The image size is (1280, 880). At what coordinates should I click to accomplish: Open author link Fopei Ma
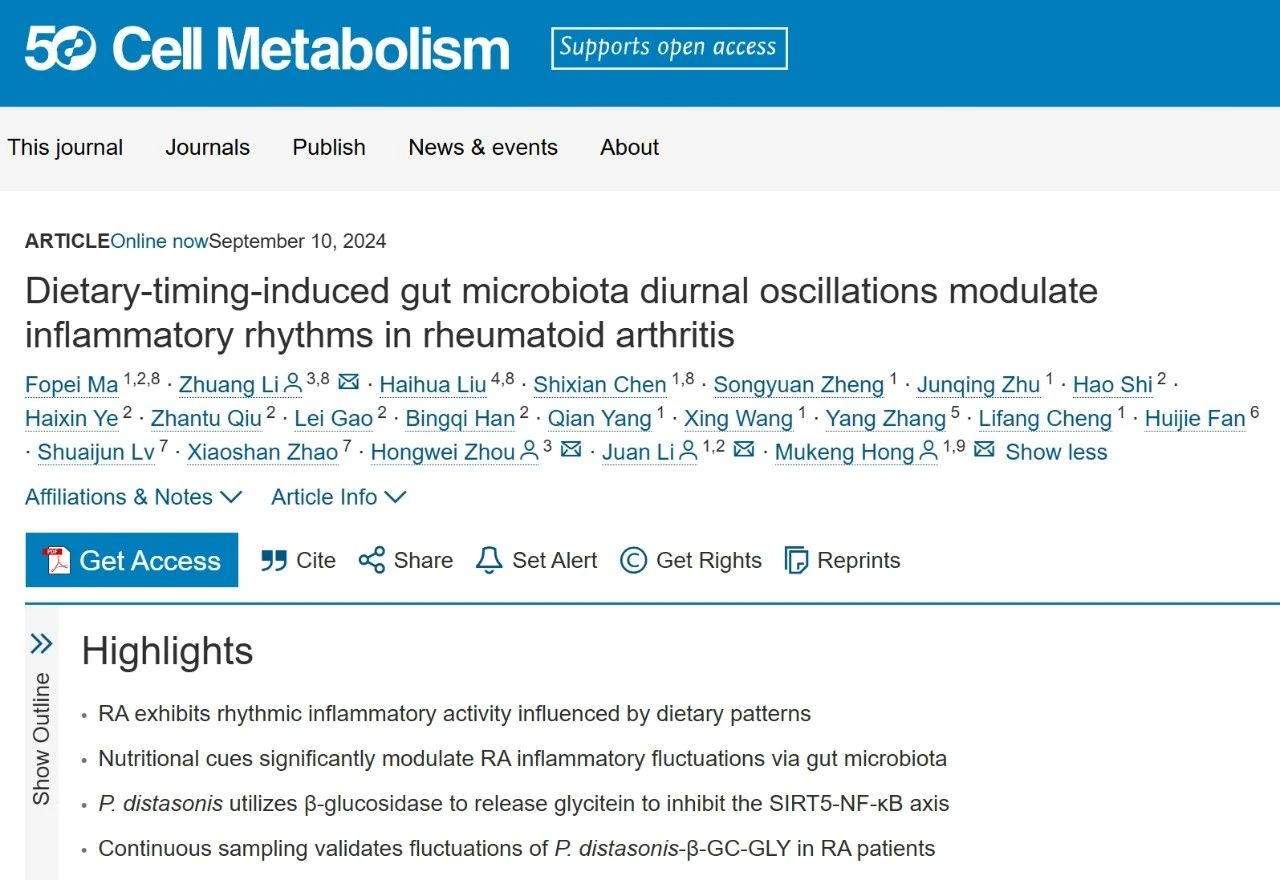pyautogui.click(x=72, y=385)
